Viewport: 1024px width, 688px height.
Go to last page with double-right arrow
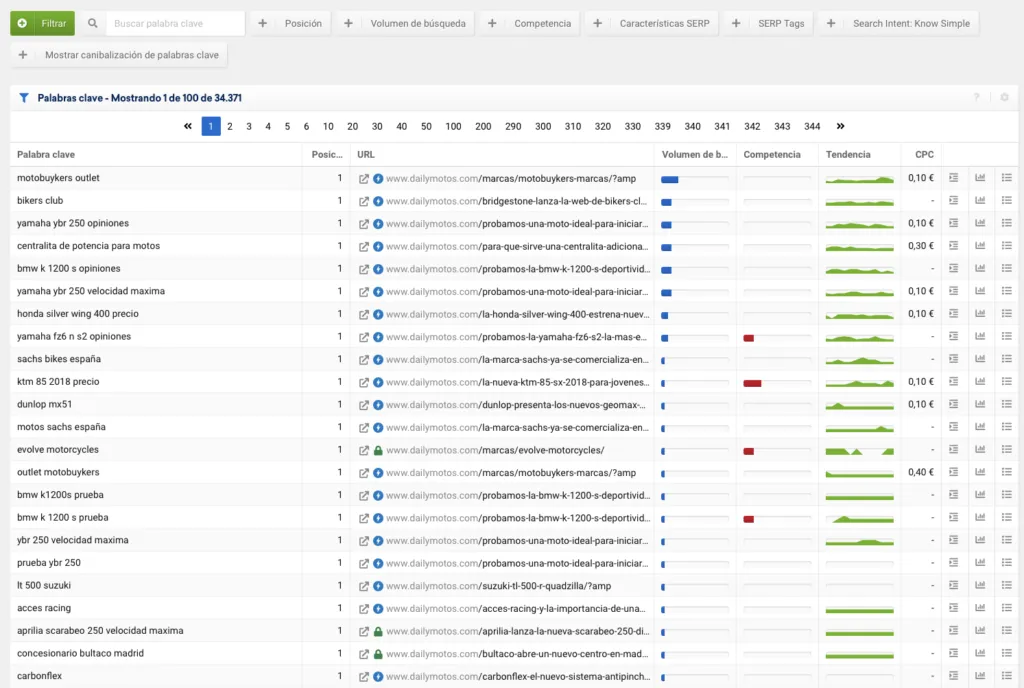[x=840, y=126]
